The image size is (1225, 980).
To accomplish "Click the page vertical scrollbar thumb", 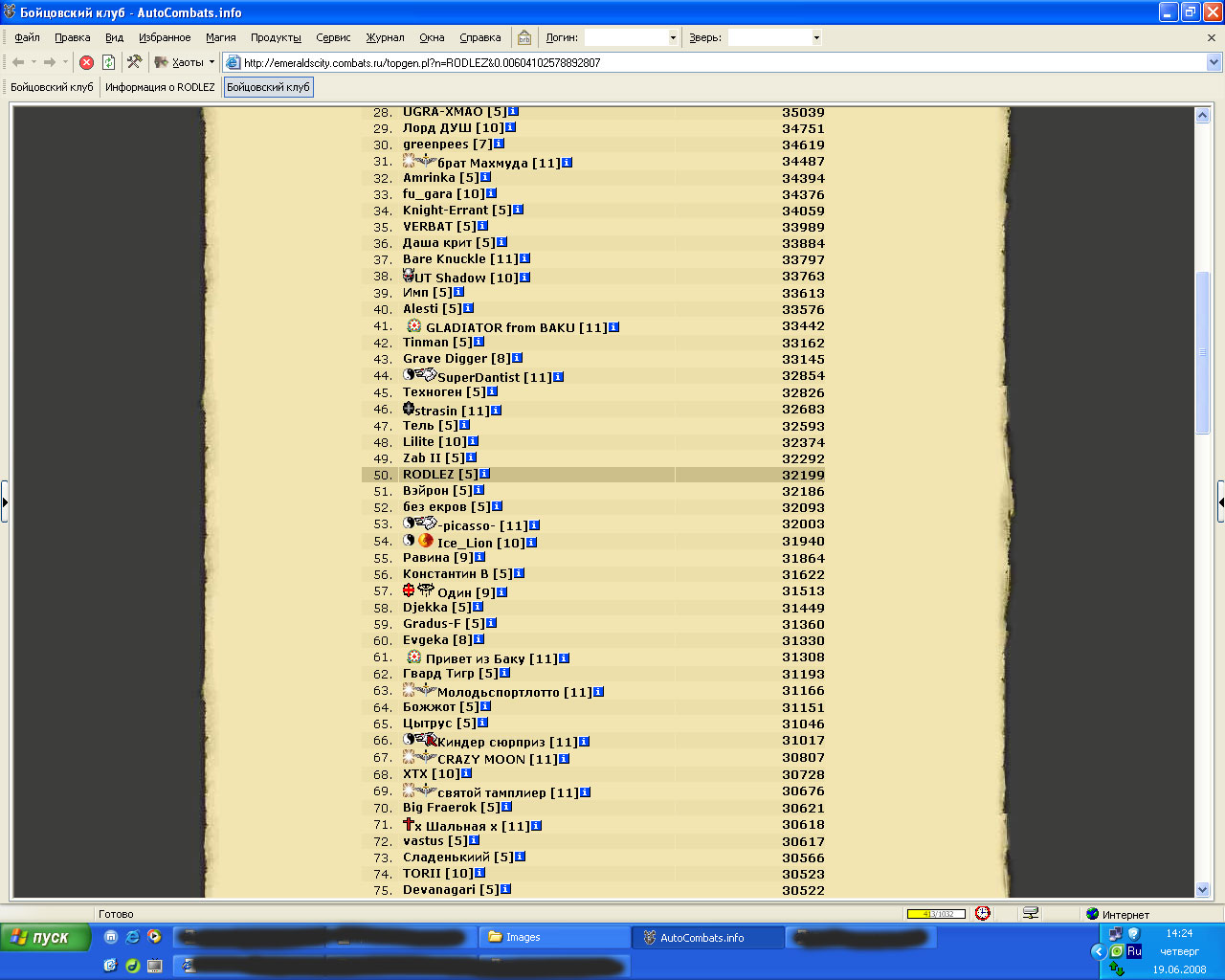I will (x=1203, y=352).
